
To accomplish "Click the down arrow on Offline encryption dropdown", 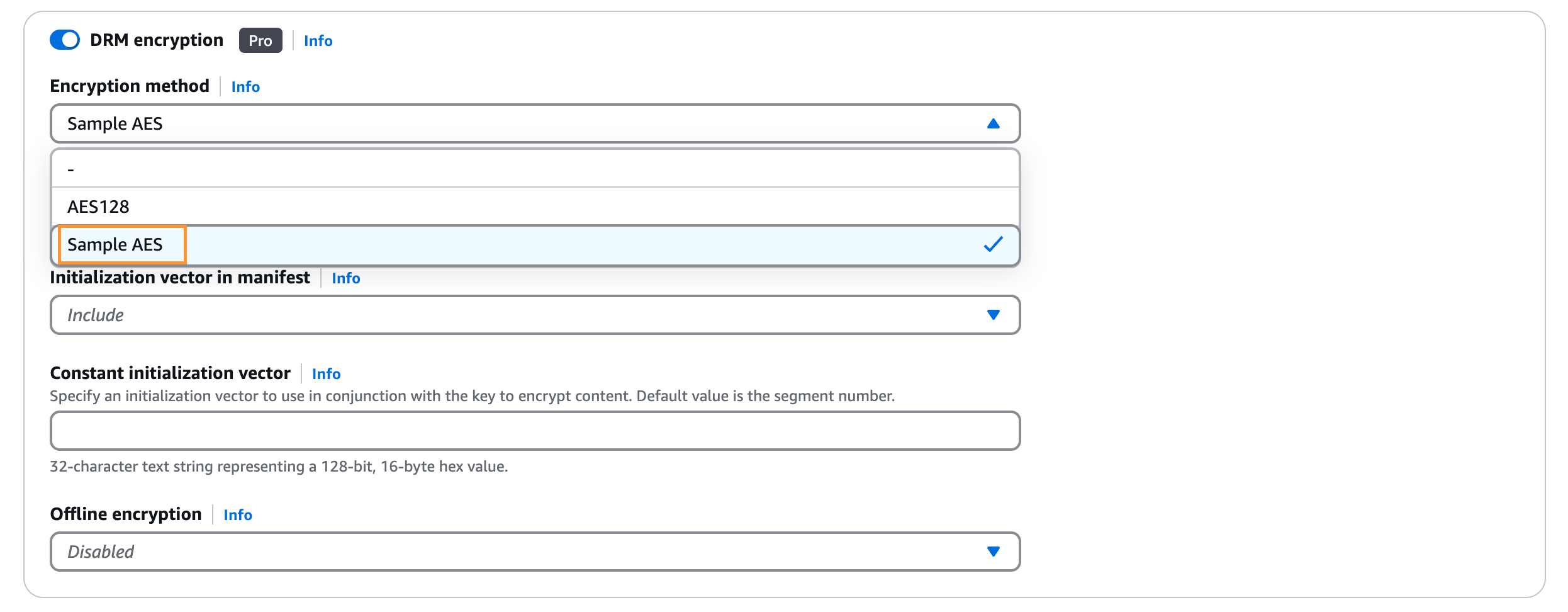I will (x=993, y=552).
